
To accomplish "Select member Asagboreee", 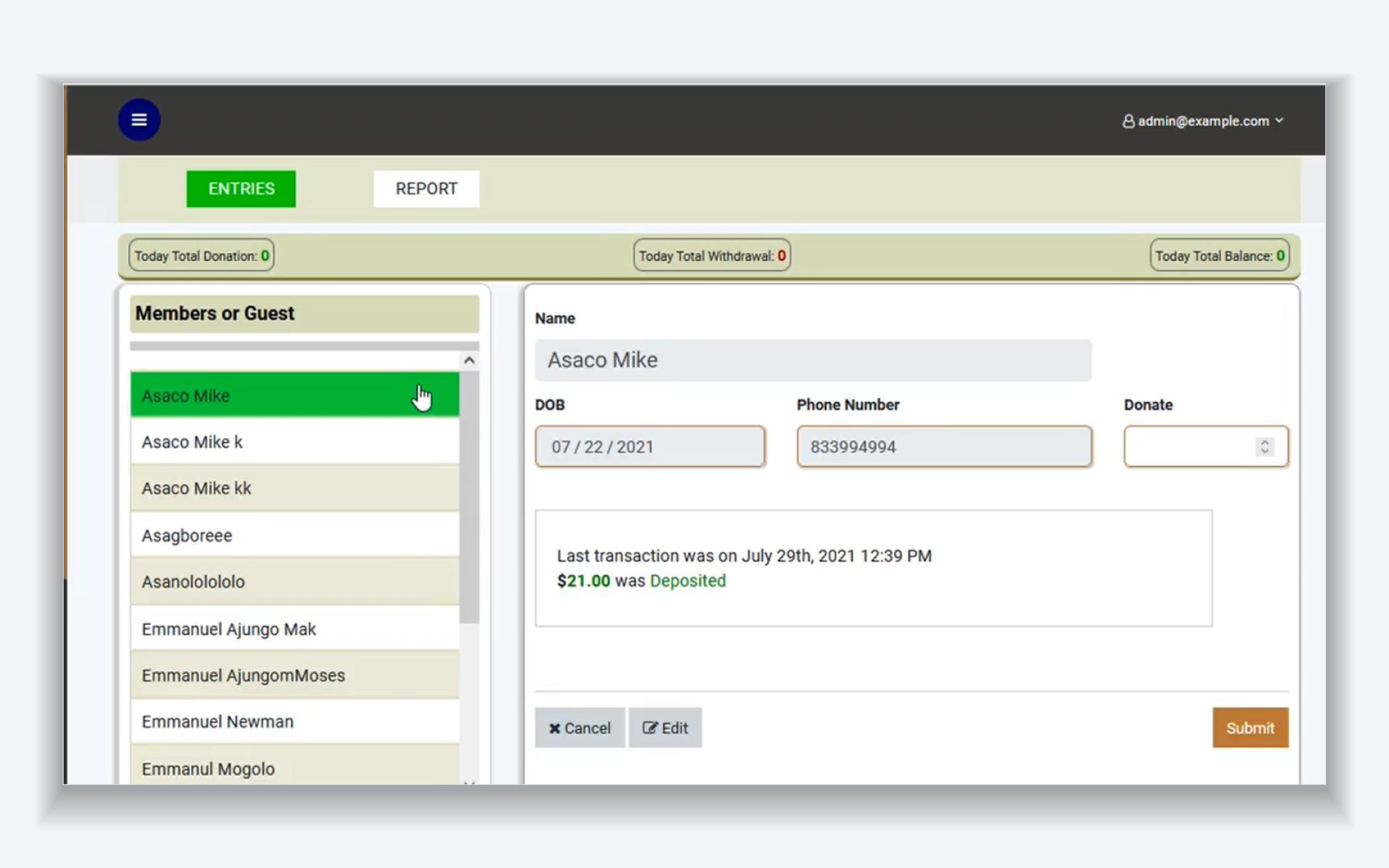I will tap(294, 535).
